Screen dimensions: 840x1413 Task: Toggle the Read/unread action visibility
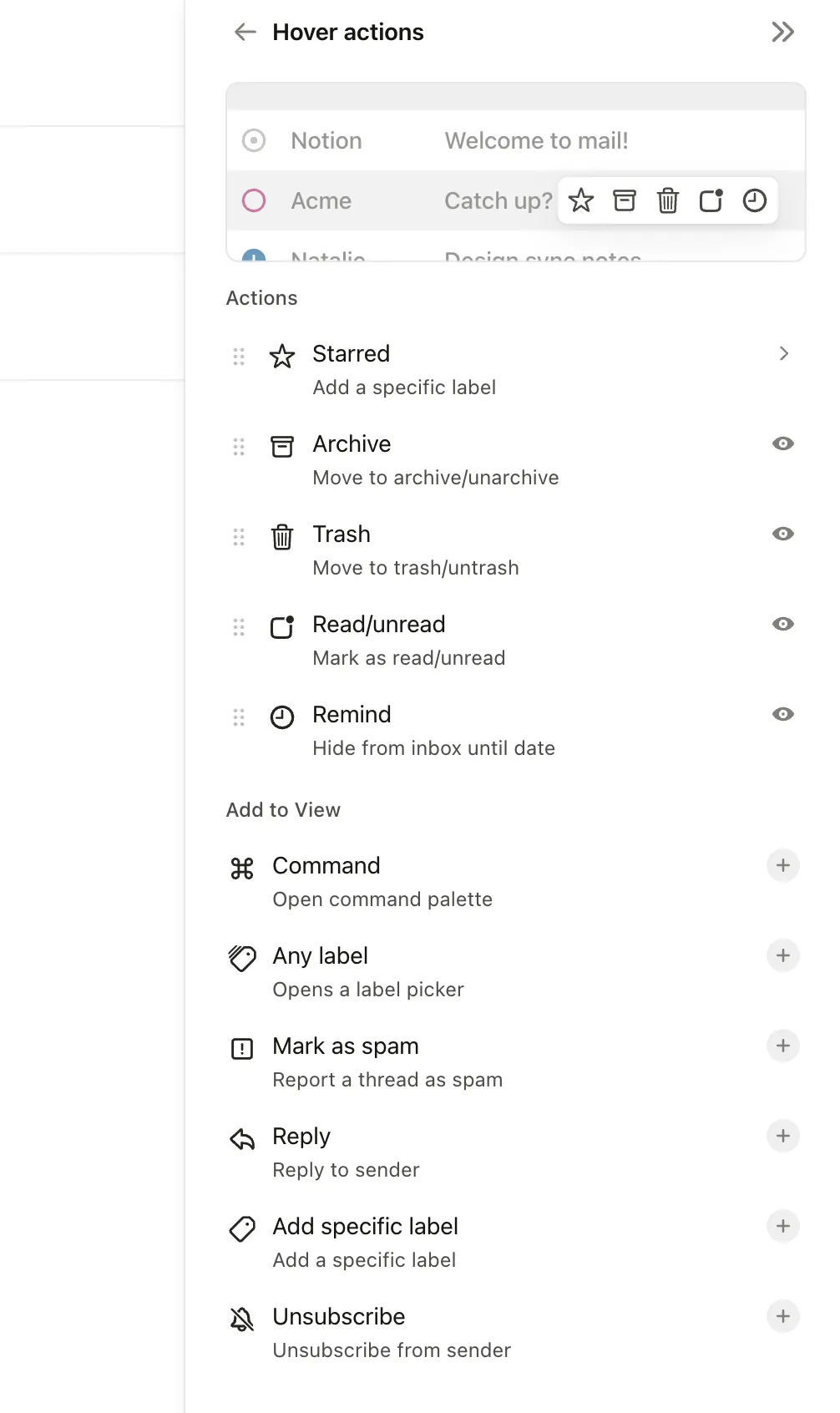point(782,624)
